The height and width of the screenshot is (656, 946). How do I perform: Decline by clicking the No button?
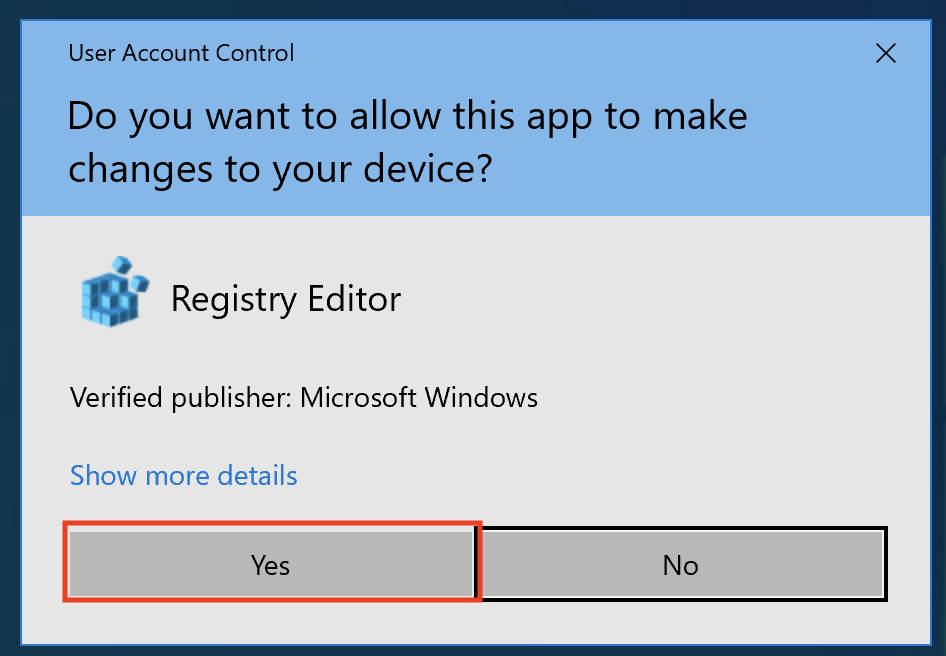pyautogui.click(x=682, y=564)
